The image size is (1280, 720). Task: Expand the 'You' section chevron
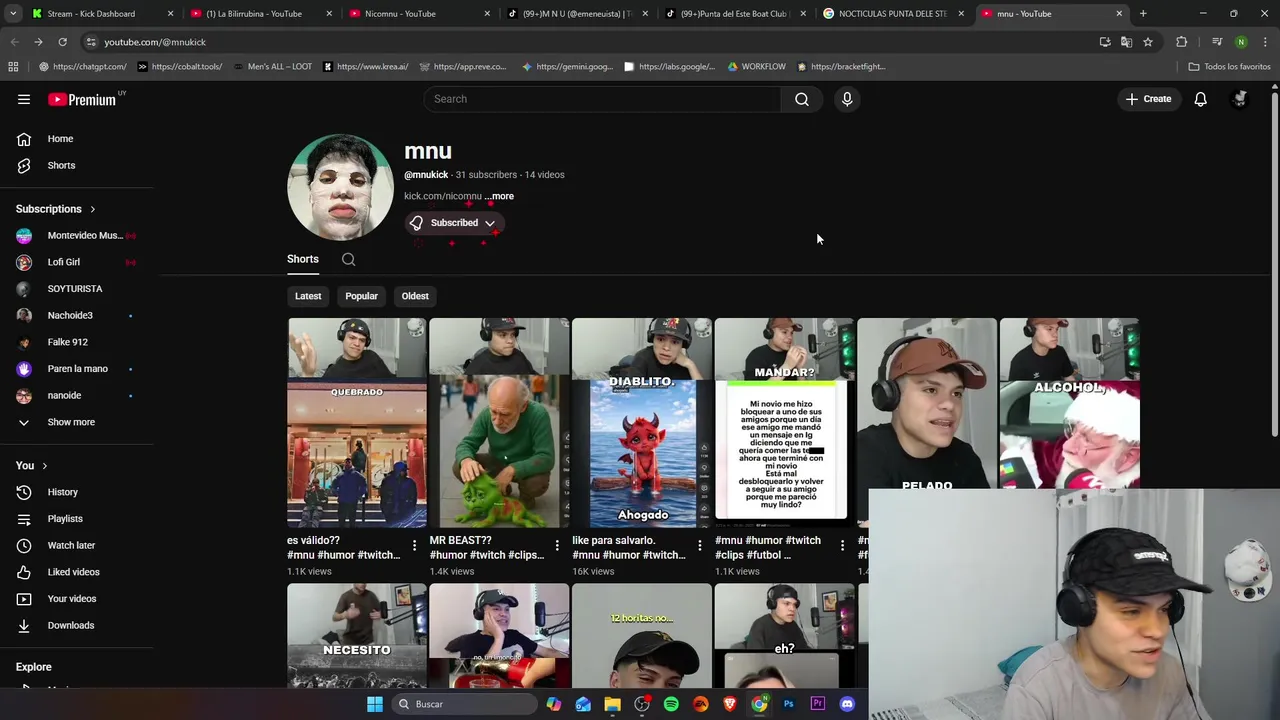44,466
